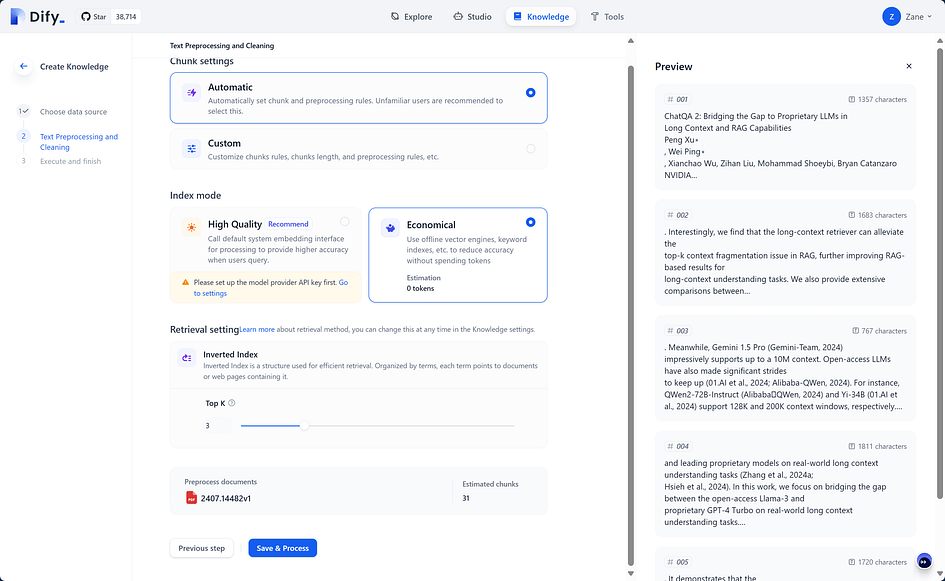
Task: Click the 1357 characters count icon
Action: pyautogui.click(x=852, y=99)
